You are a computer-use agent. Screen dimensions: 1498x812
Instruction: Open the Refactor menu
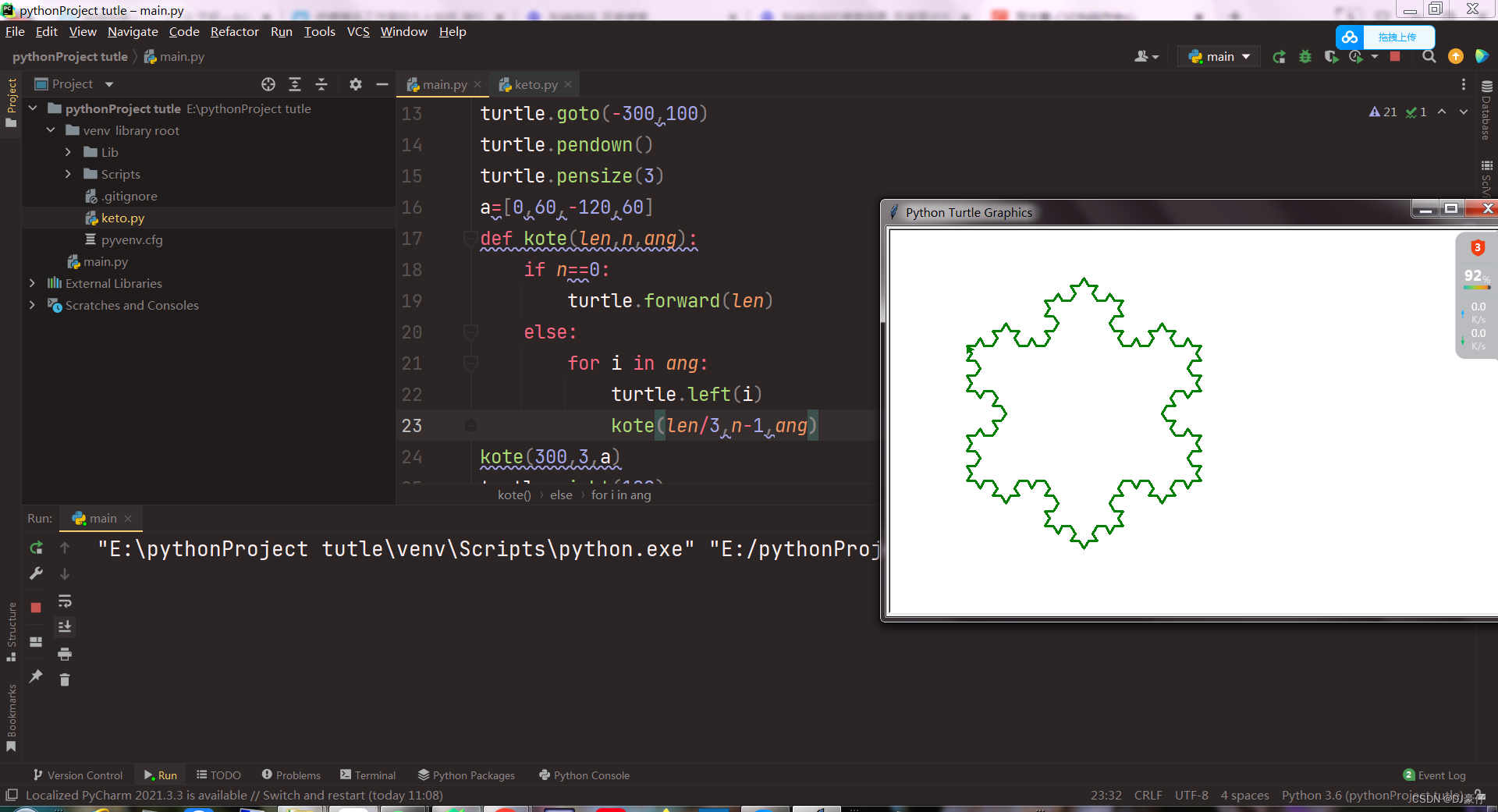(x=234, y=31)
